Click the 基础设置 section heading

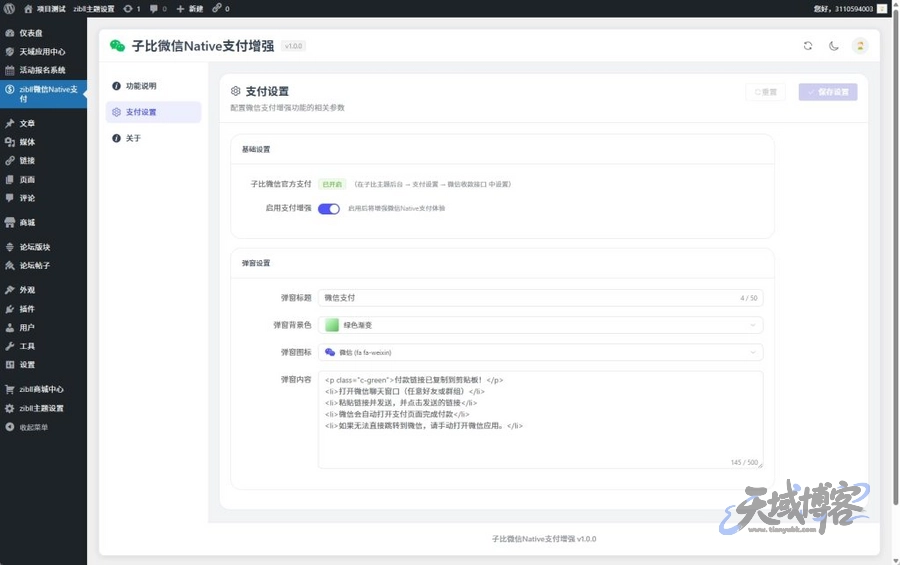click(255, 149)
